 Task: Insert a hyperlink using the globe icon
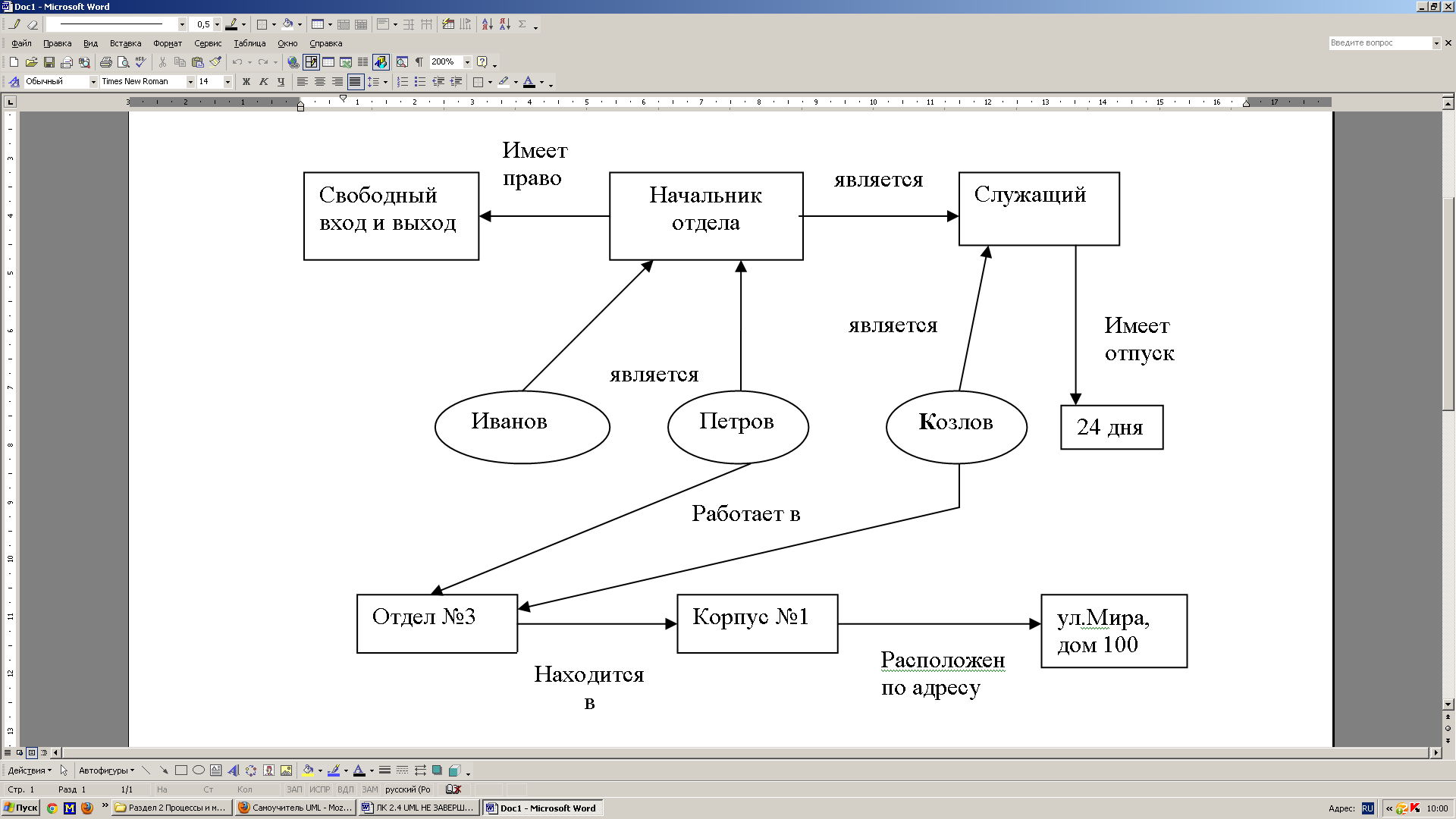293,62
